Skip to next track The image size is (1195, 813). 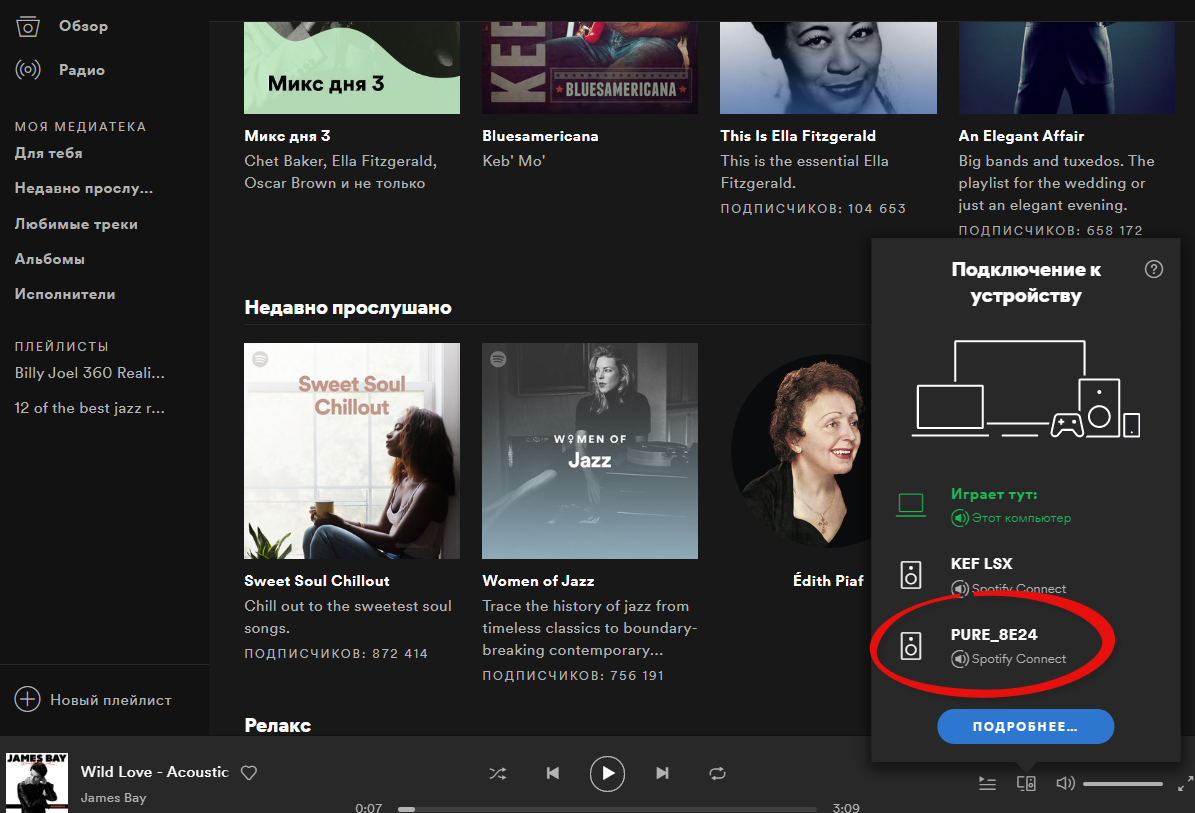tap(662, 773)
